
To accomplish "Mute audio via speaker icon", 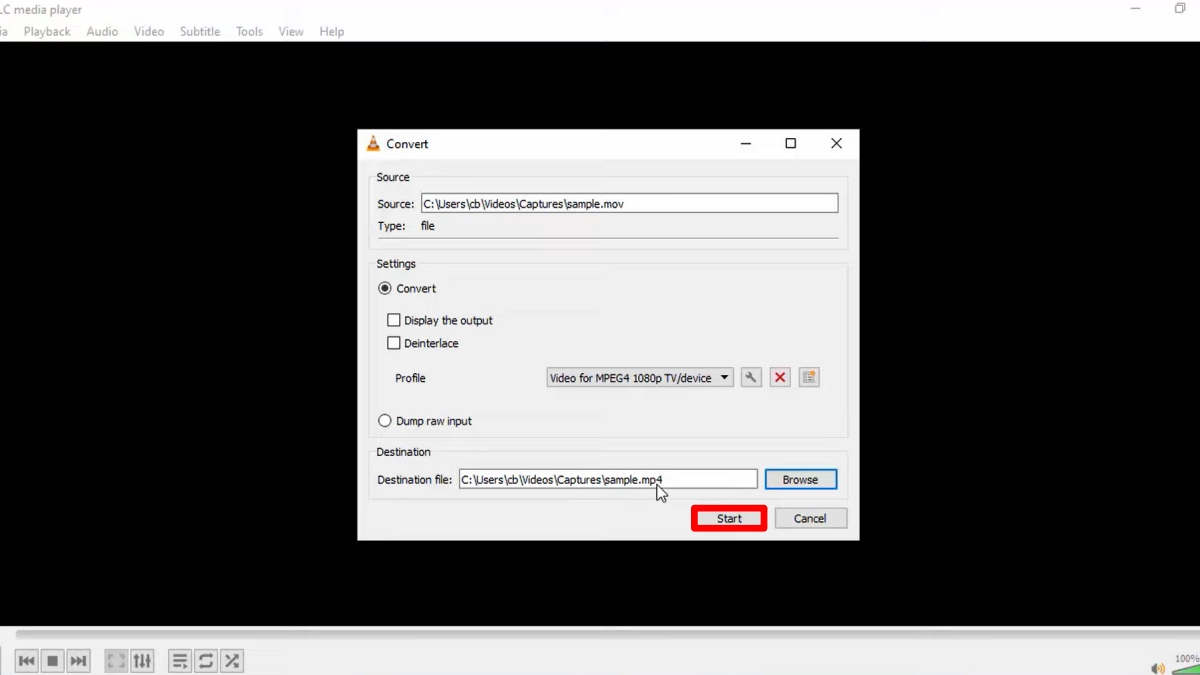I will (x=1157, y=668).
